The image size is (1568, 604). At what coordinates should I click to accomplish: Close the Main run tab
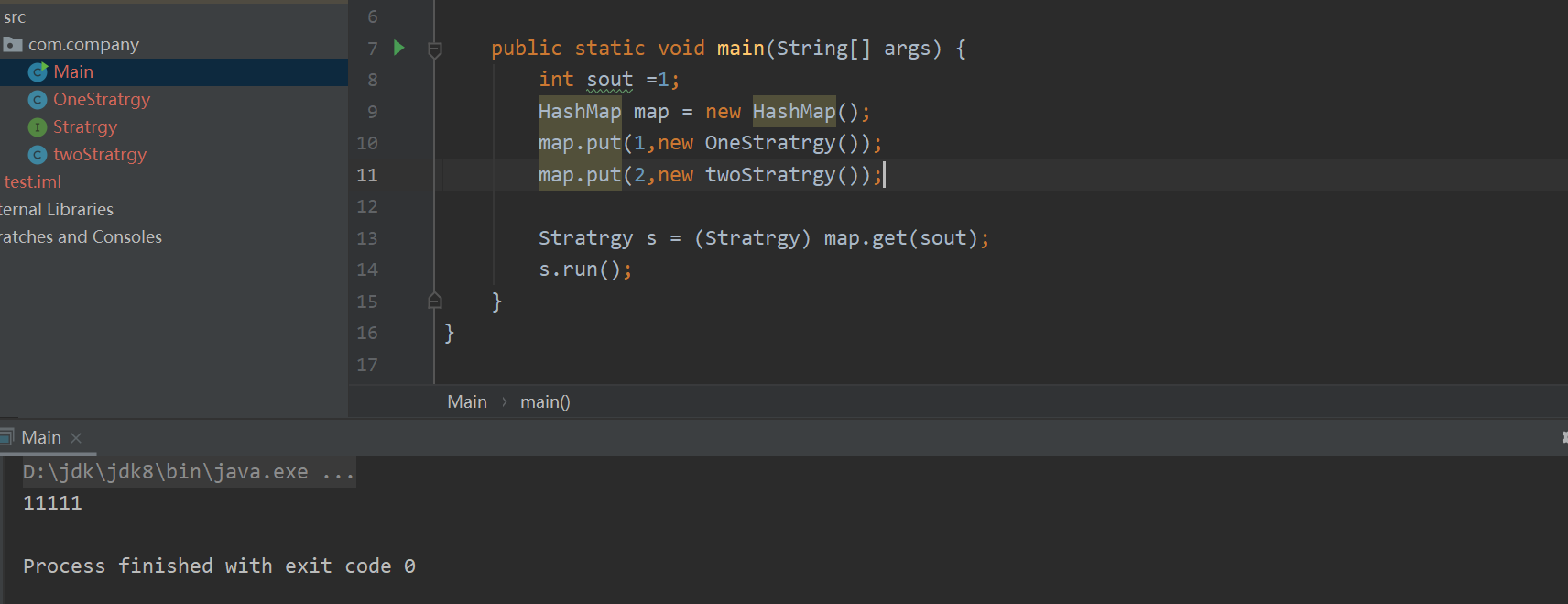[76, 438]
